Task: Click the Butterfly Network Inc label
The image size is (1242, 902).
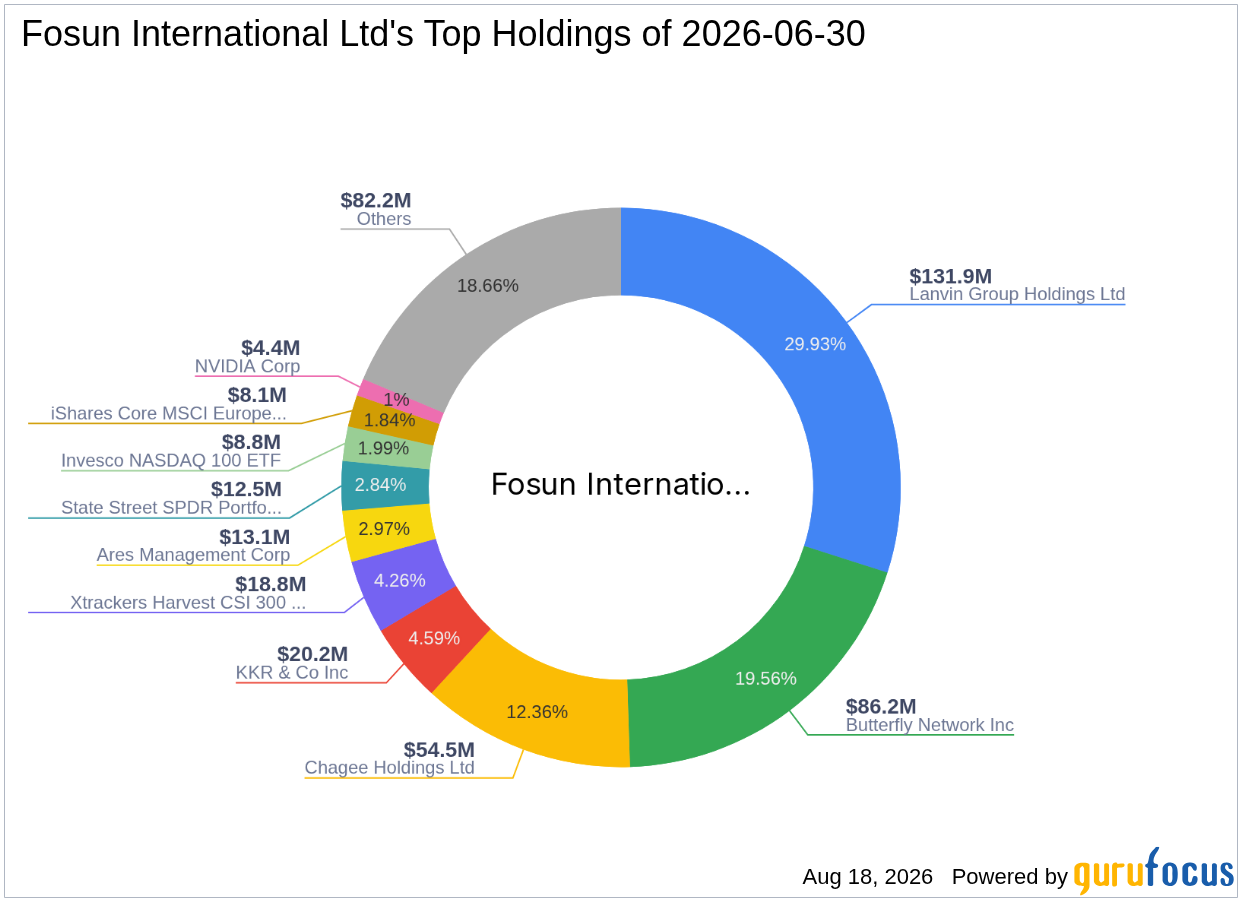Action: 930,726
